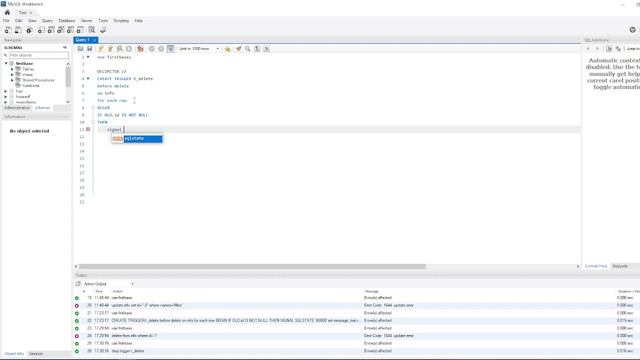Switch to the Schemas tab
Viewport: 640px width, 360px height.
[x=42, y=108]
